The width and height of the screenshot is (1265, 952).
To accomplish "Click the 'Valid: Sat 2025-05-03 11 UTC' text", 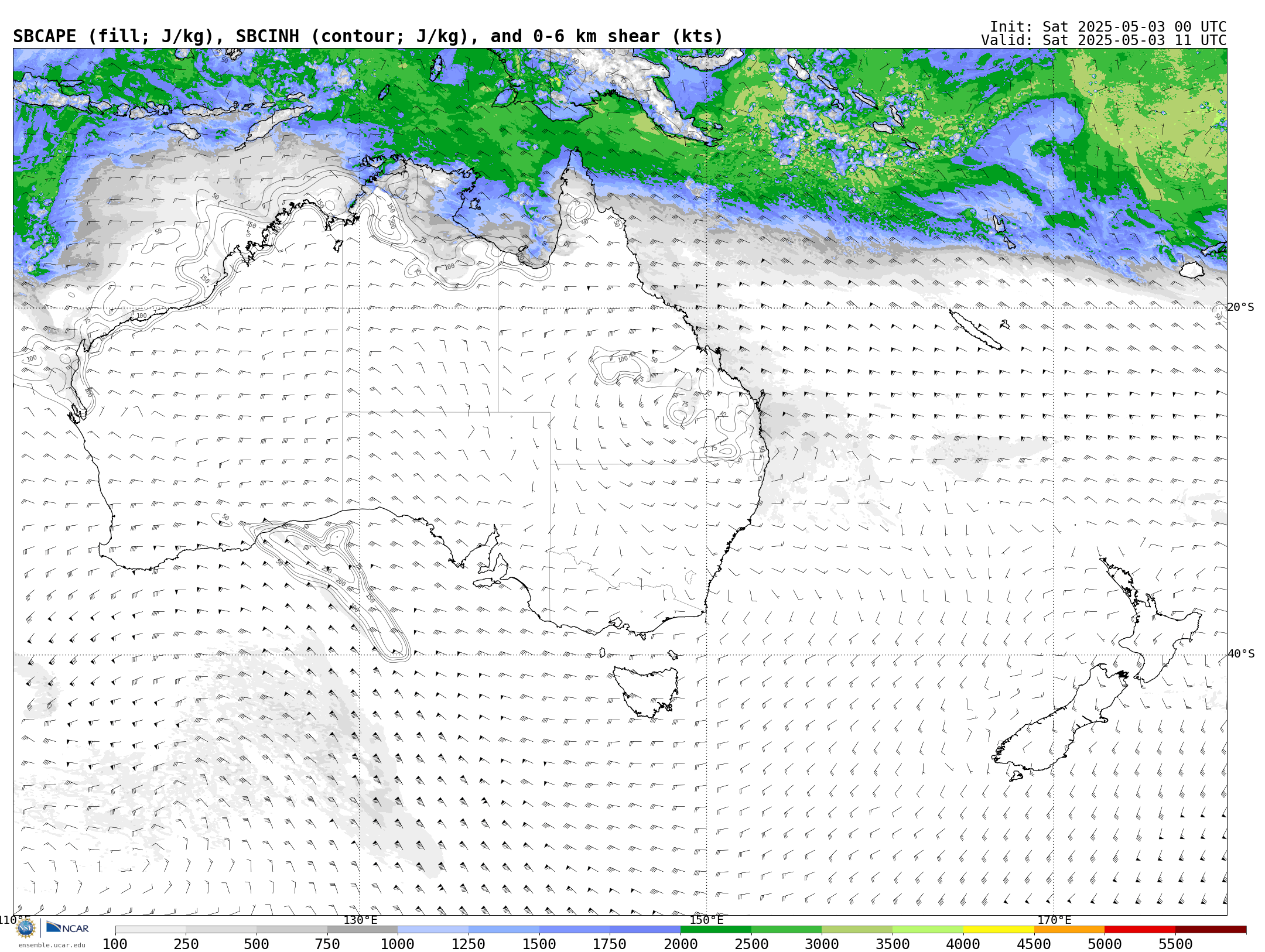I will [1104, 40].
